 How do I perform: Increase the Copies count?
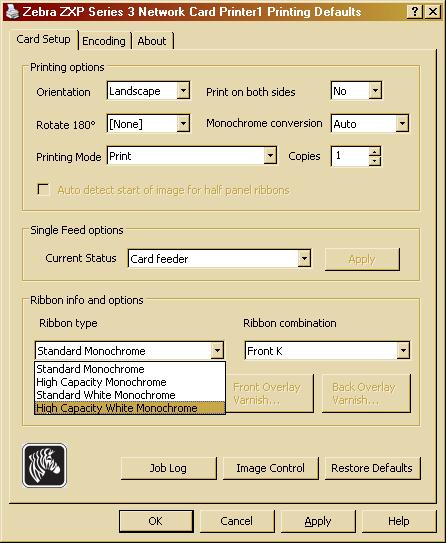click(374, 151)
